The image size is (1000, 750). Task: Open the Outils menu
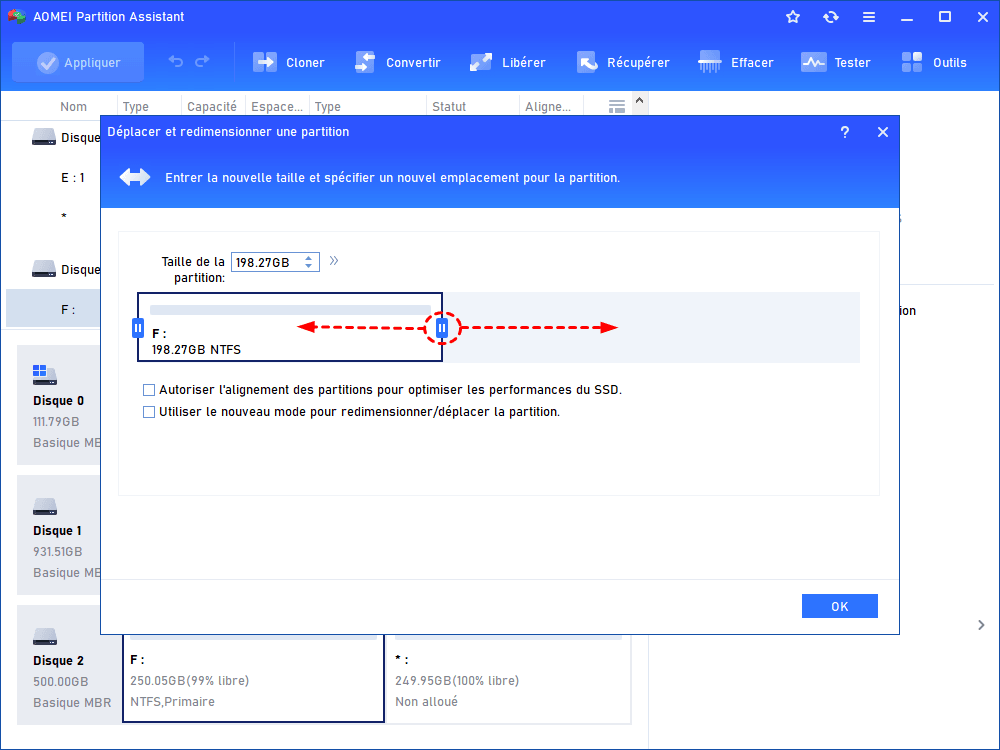[934, 62]
